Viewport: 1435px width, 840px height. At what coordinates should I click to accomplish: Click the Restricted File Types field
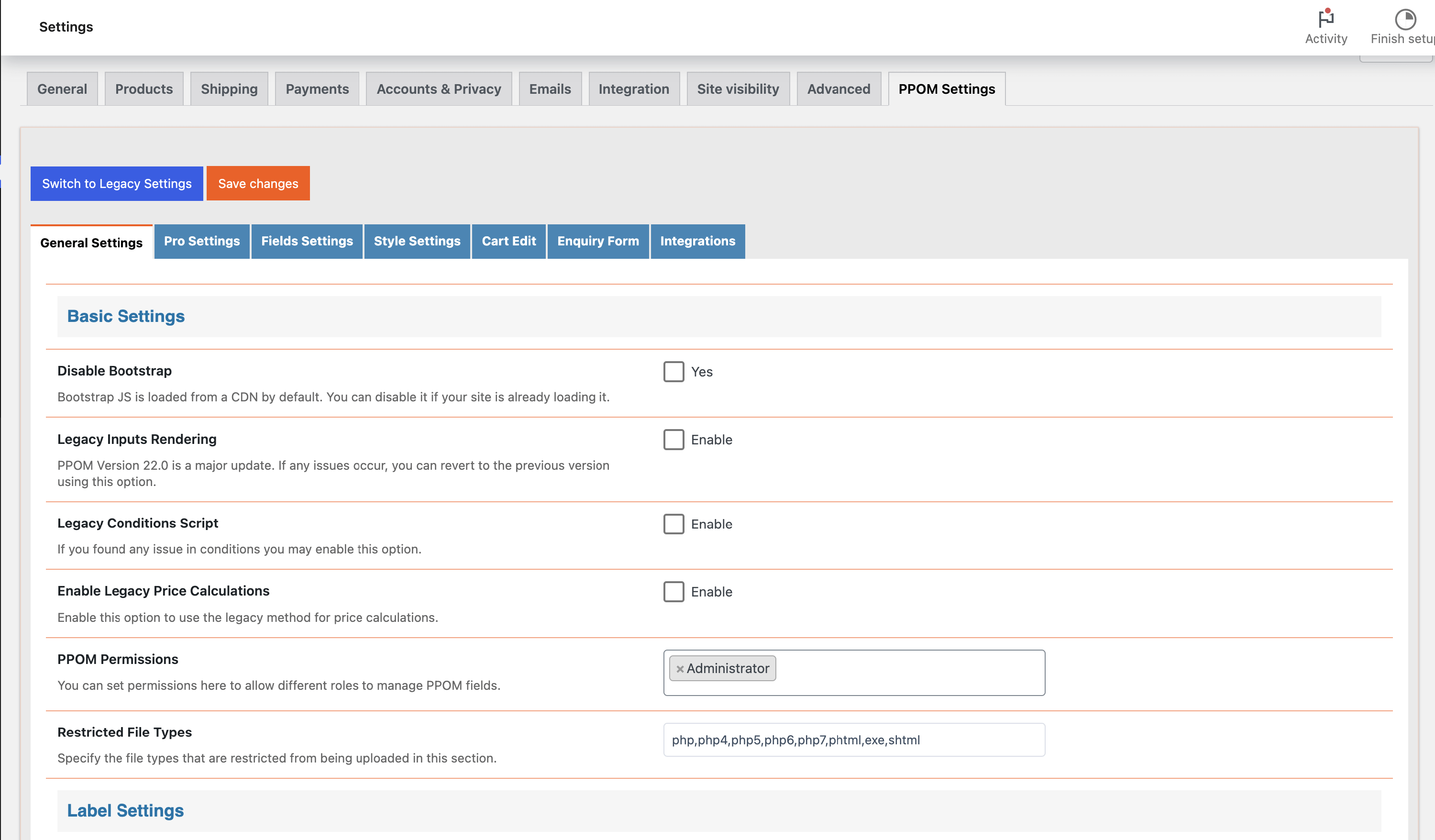pyautogui.click(x=854, y=740)
